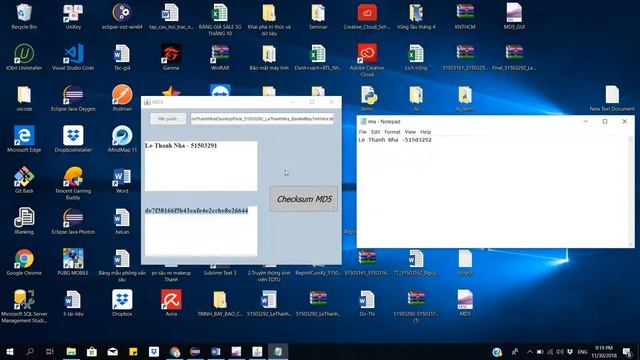This screenshot has height=360, width=640.
Task: Select the Word shortcut desktop icon
Action: pyautogui.click(x=122, y=180)
